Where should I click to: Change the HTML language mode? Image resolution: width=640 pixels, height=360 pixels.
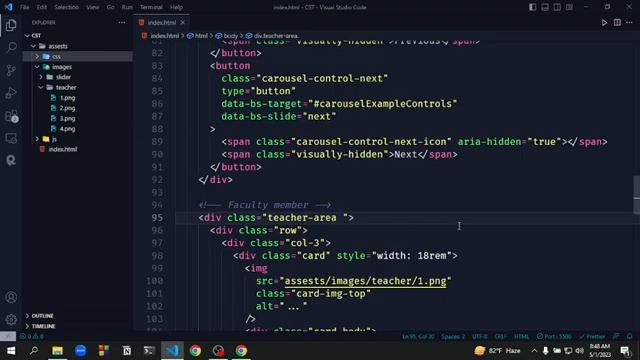[521, 336]
